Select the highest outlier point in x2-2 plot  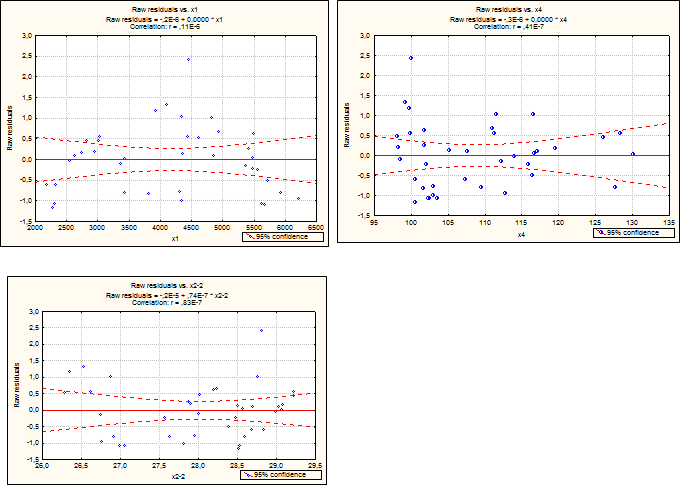pyautogui.click(x=261, y=331)
